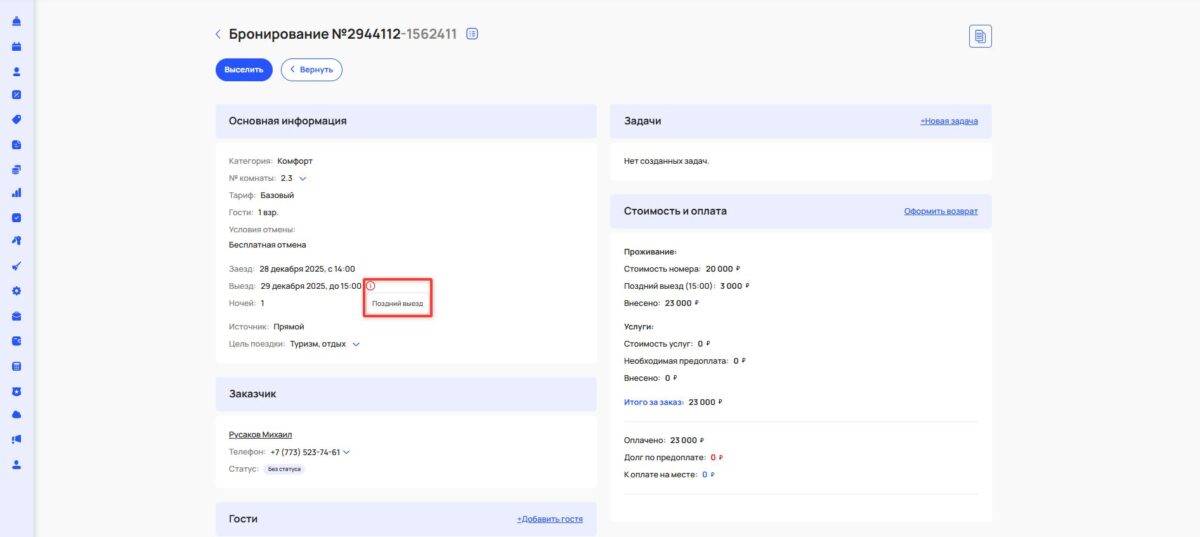Open the user profile icon at sidebar bottom
This screenshot has width=1200, height=537.
tap(17, 464)
